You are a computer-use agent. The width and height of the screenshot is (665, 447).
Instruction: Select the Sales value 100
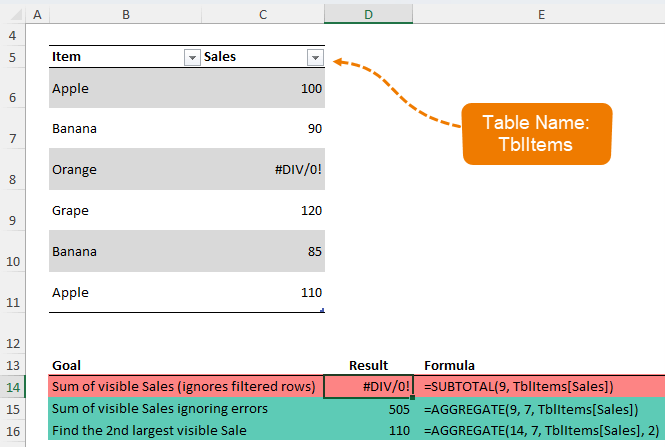tap(263, 88)
